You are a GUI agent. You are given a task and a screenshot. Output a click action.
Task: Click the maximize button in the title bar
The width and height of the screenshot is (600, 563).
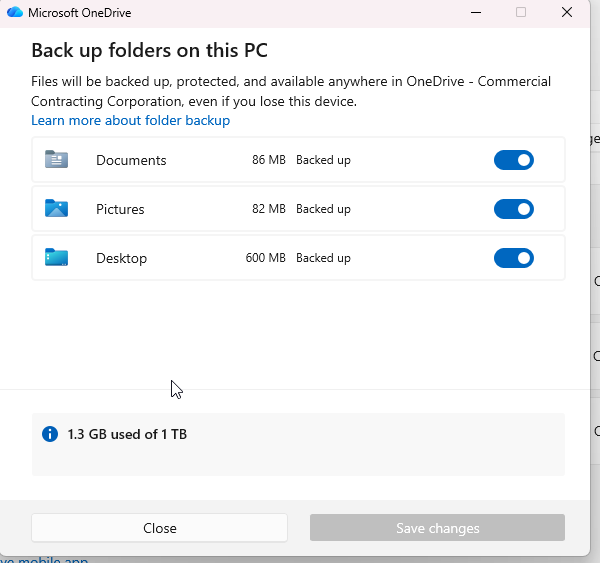tap(521, 13)
